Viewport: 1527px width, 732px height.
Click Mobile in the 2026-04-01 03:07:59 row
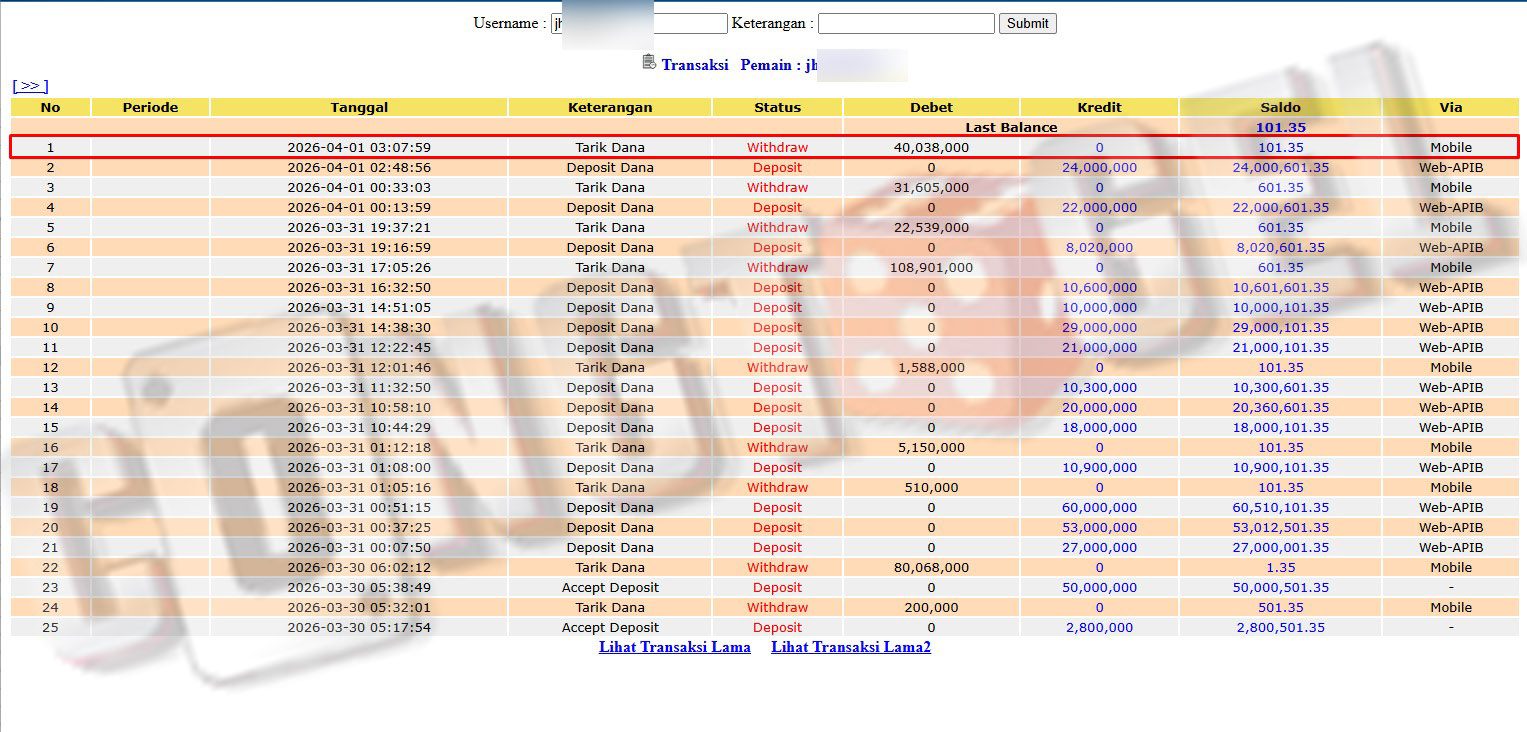point(1451,147)
